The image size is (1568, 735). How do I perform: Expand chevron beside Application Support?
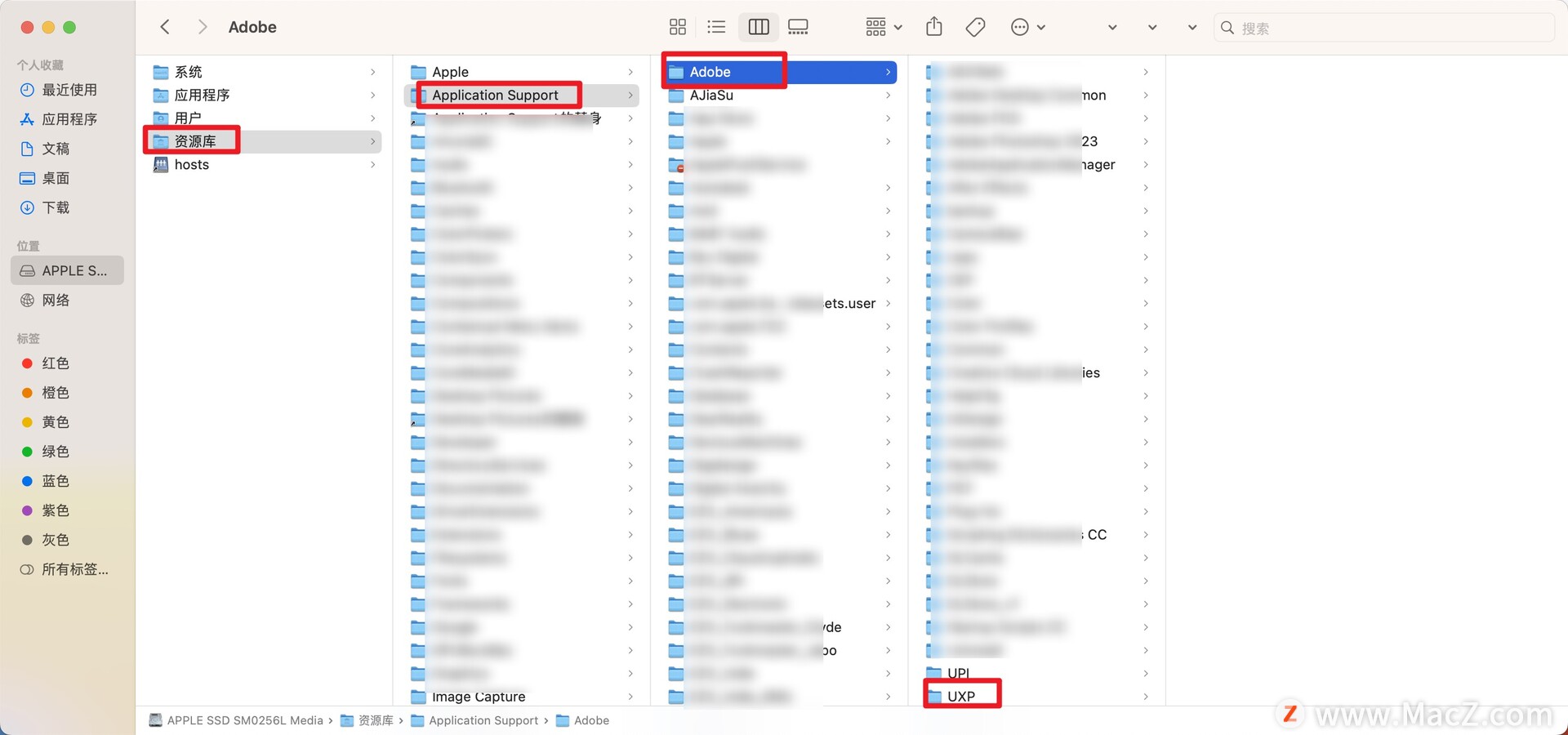630,95
